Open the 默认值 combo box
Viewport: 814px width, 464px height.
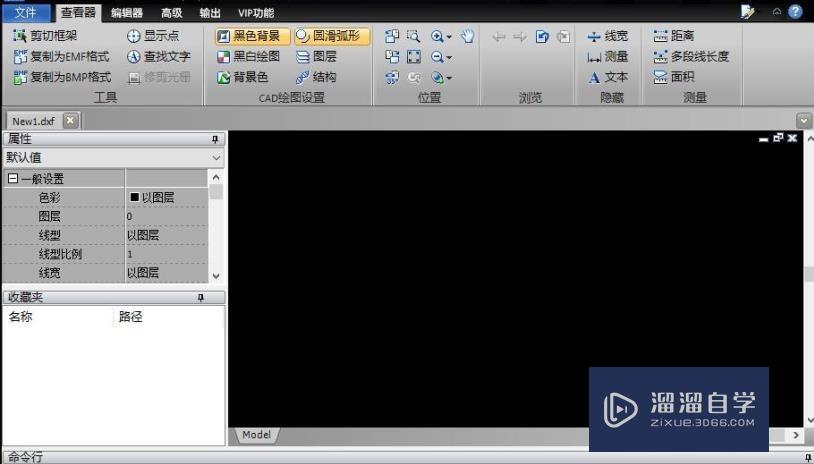click(114, 157)
